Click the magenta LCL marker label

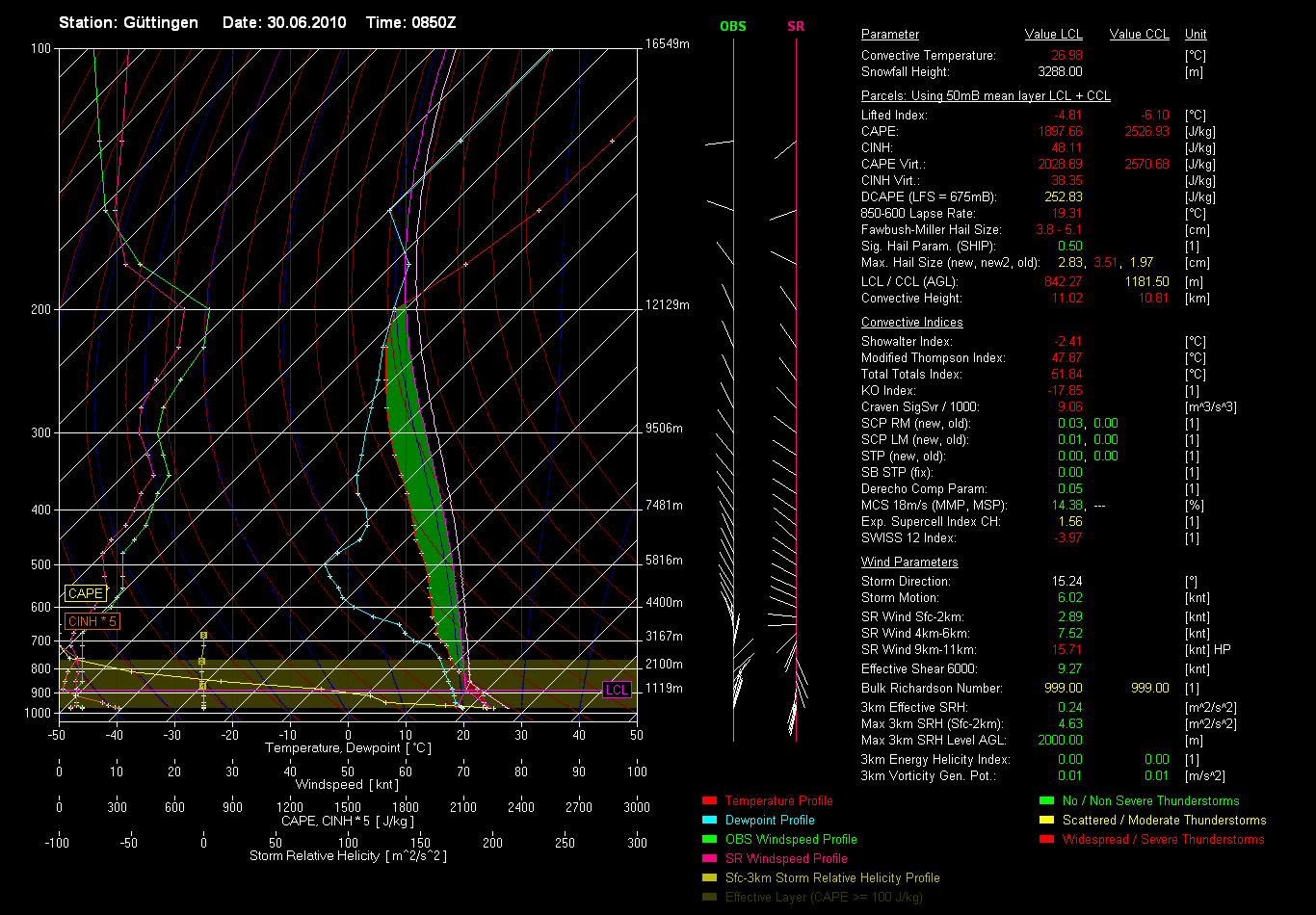point(617,690)
